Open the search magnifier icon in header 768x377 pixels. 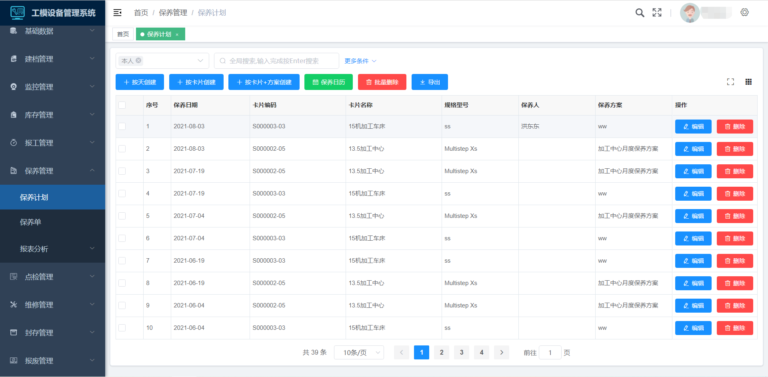tap(640, 13)
